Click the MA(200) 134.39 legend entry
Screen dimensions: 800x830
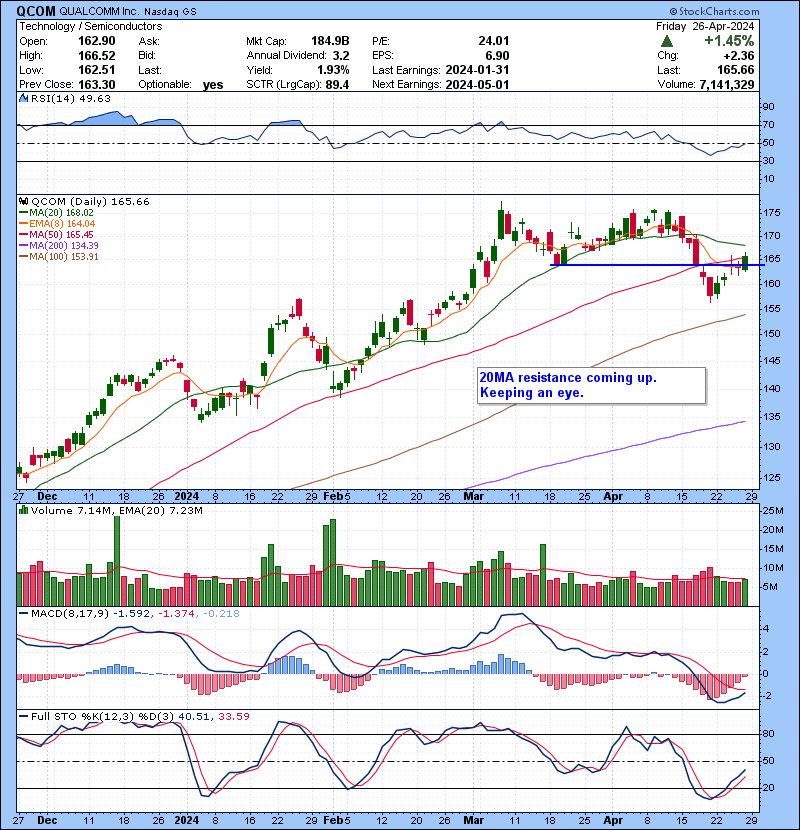[59, 246]
